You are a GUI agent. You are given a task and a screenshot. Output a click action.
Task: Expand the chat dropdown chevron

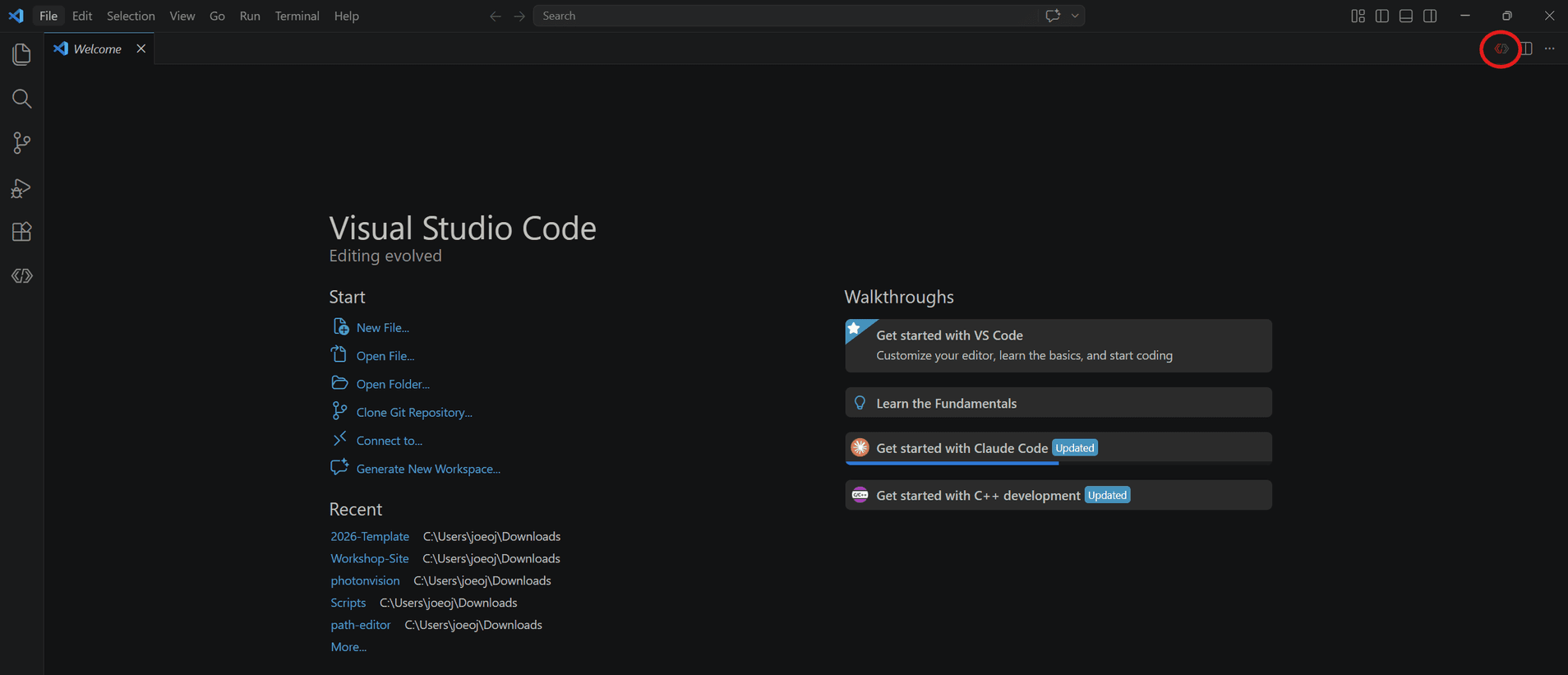[1075, 16]
